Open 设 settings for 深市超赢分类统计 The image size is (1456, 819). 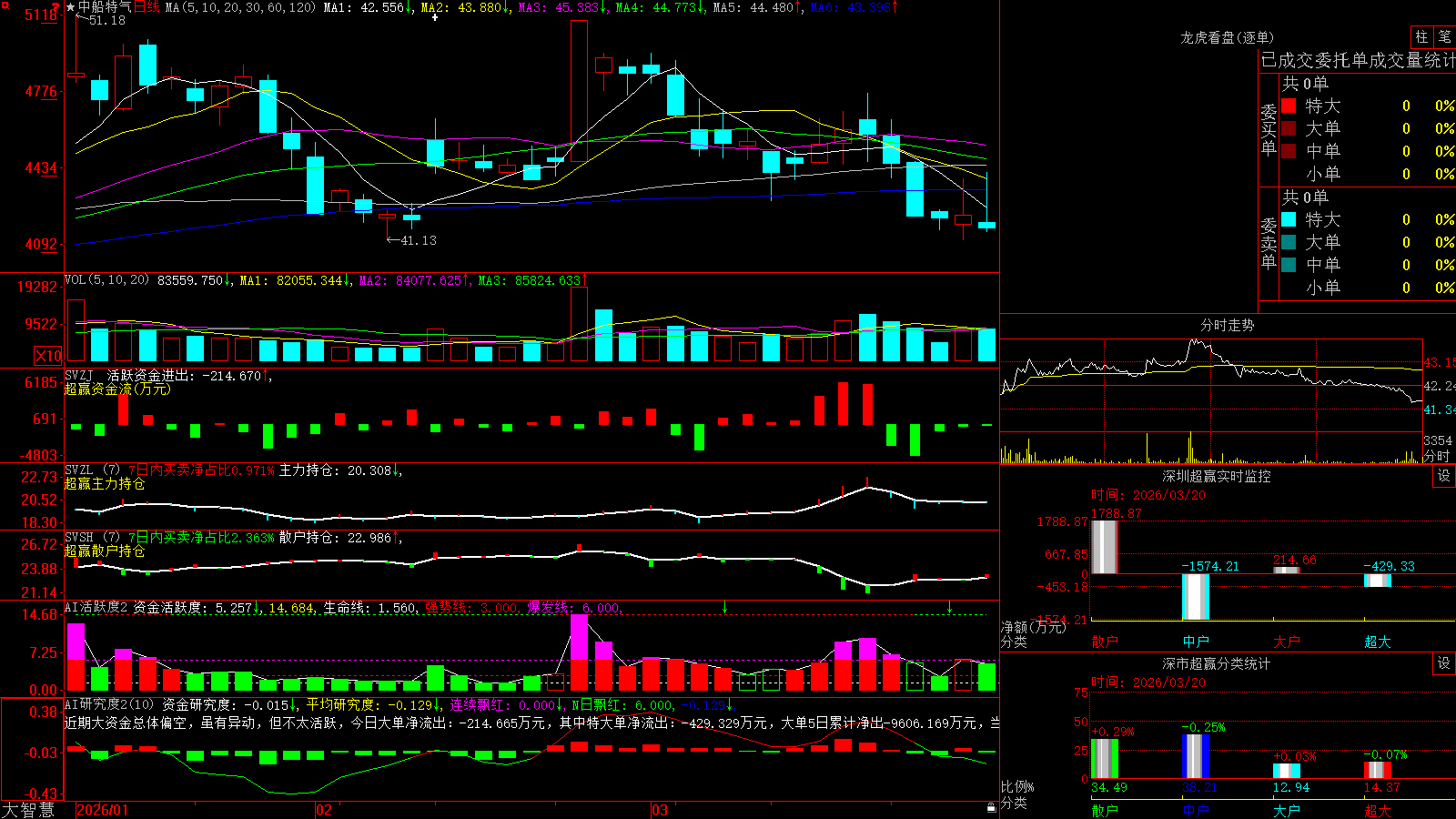[1444, 663]
